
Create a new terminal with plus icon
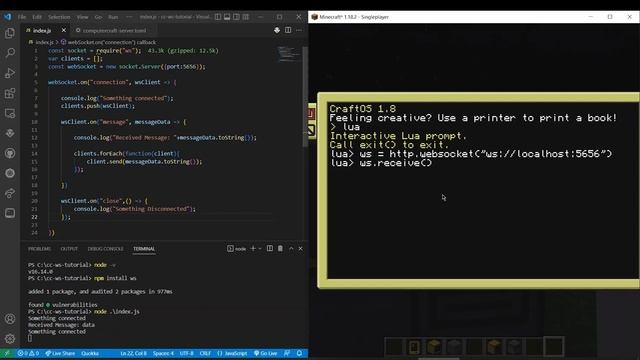[253, 248]
